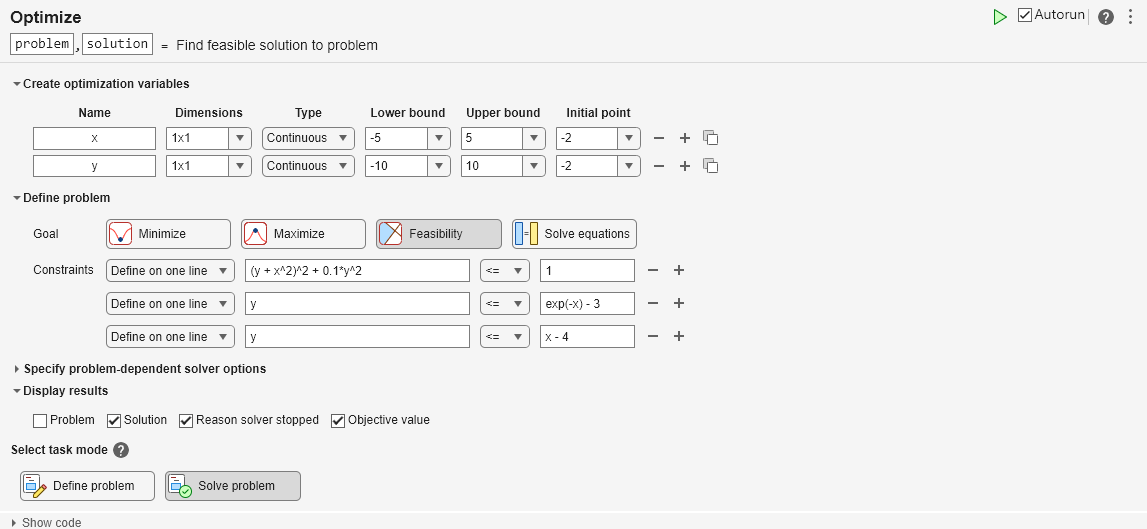Toggle the Autorun checkbox
The height and width of the screenshot is (529, 1147).
pos(1025,15)
